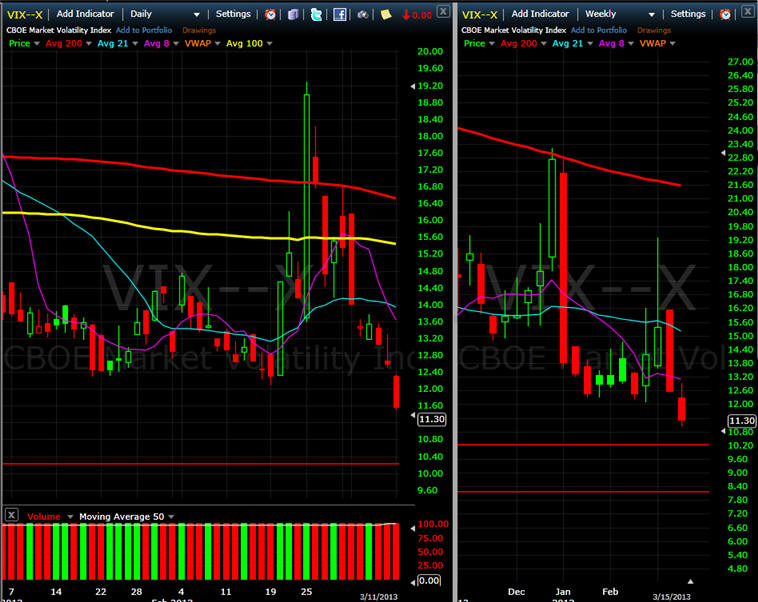Close the Weekly chart panel

748,14
